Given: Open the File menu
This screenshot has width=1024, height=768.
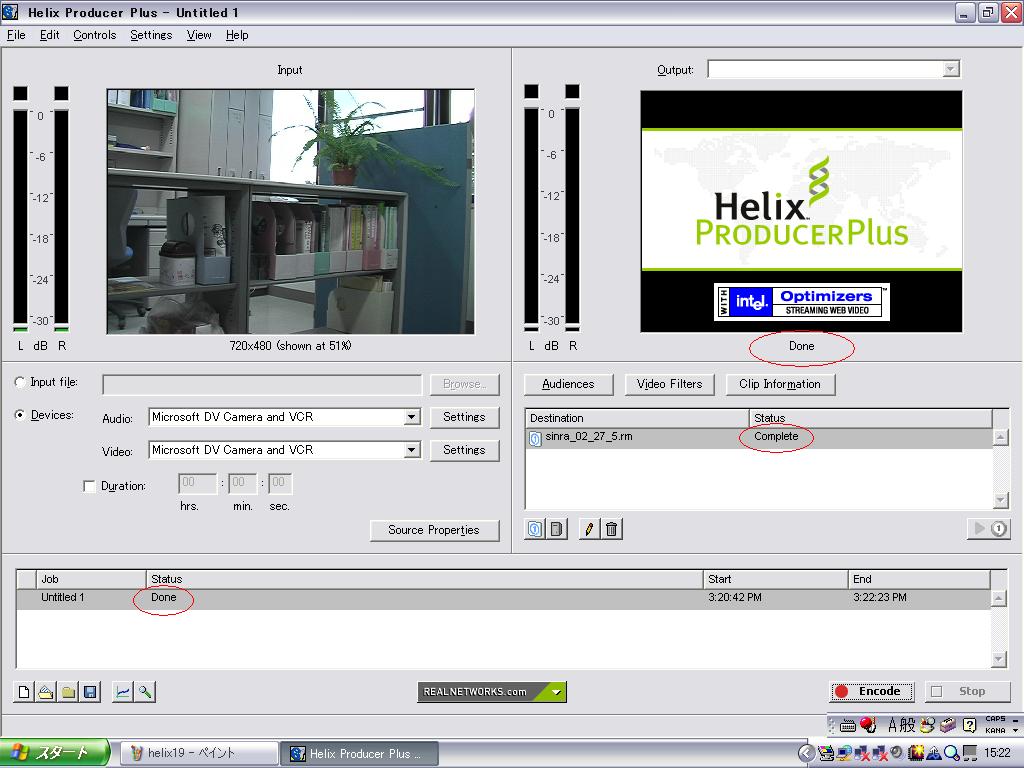Looking at the screenshot, I should point(16,35).
